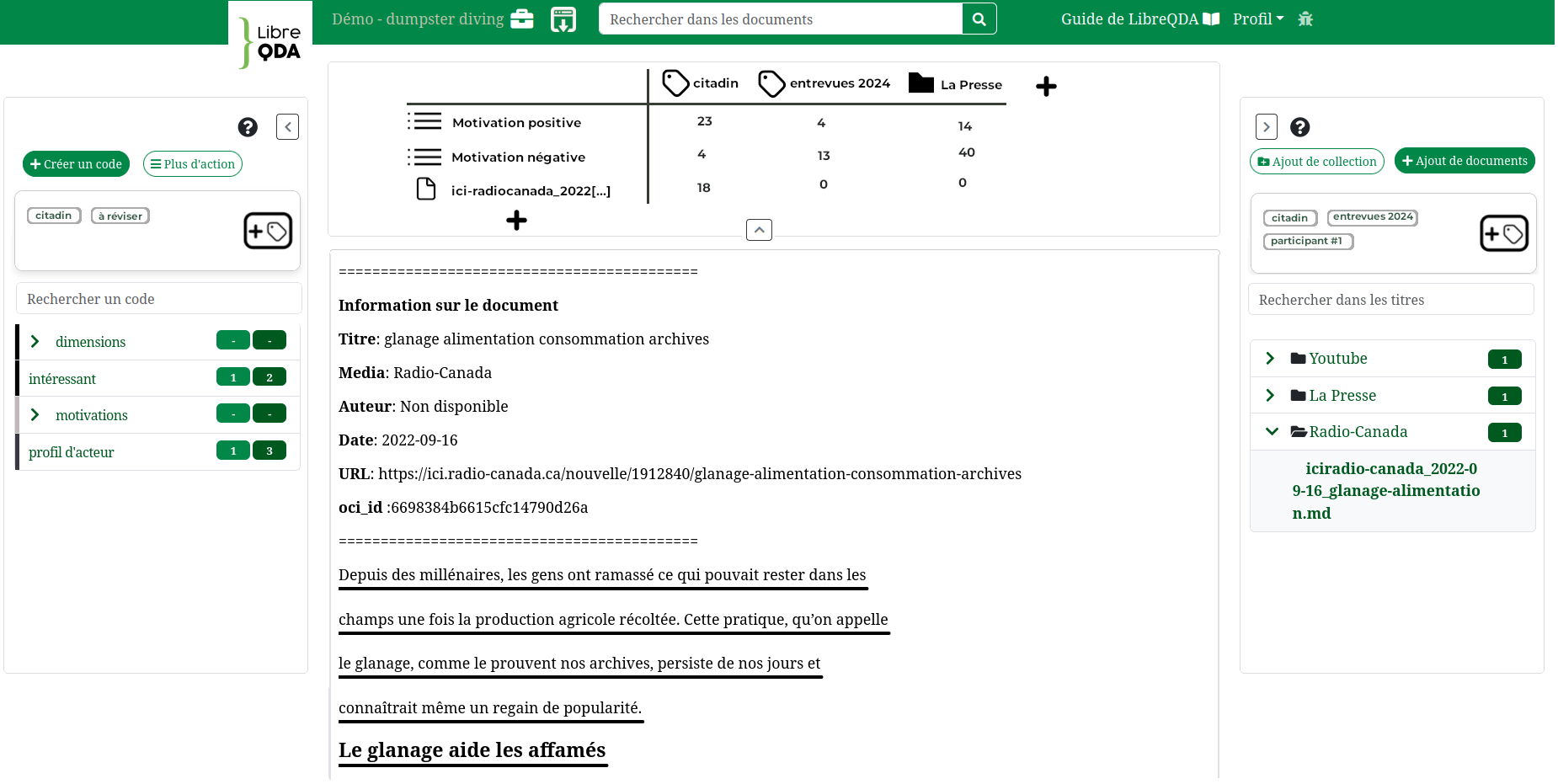Click the Motivation négative row label
Screen dimensions: 1558x784
519,157
